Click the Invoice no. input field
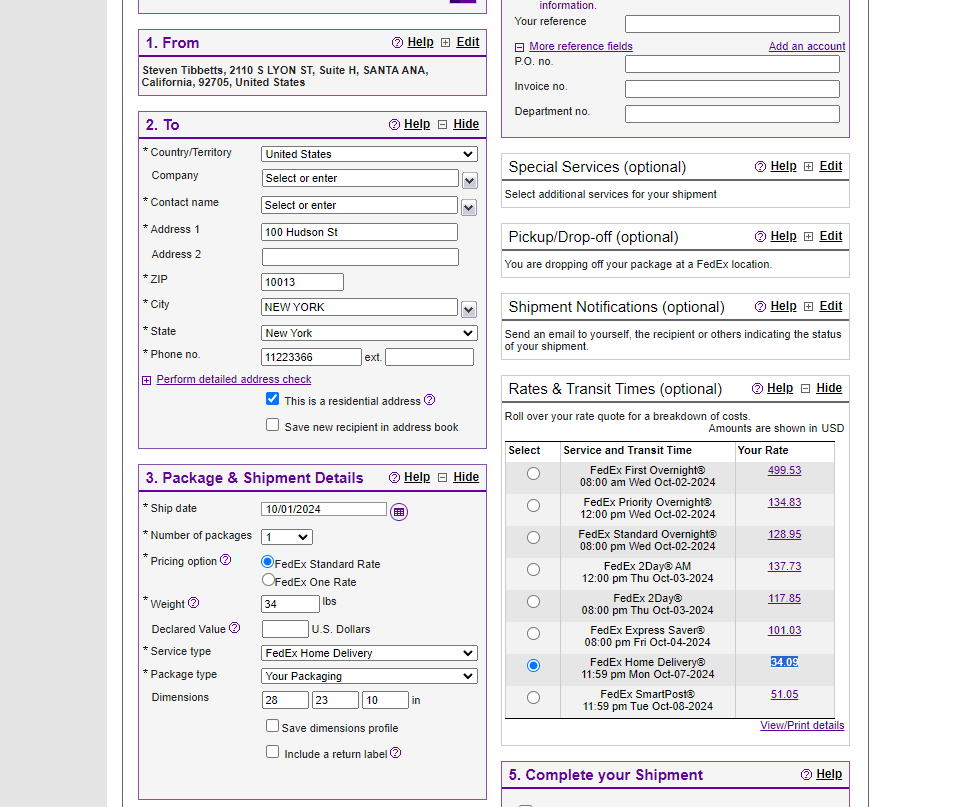The width and height of the screenshot is (954, 807). coord(732,89)
